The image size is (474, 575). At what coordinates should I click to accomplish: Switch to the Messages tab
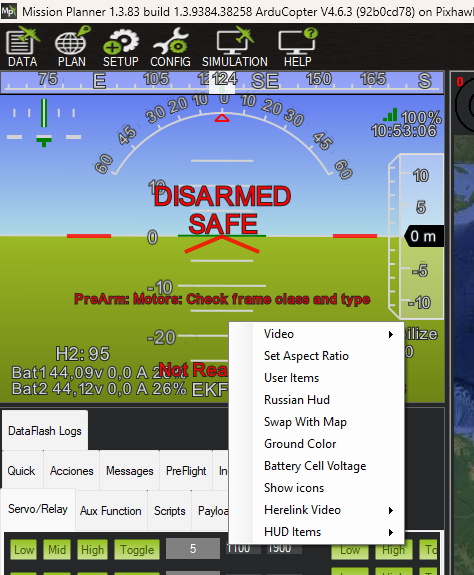click(129, 471)
